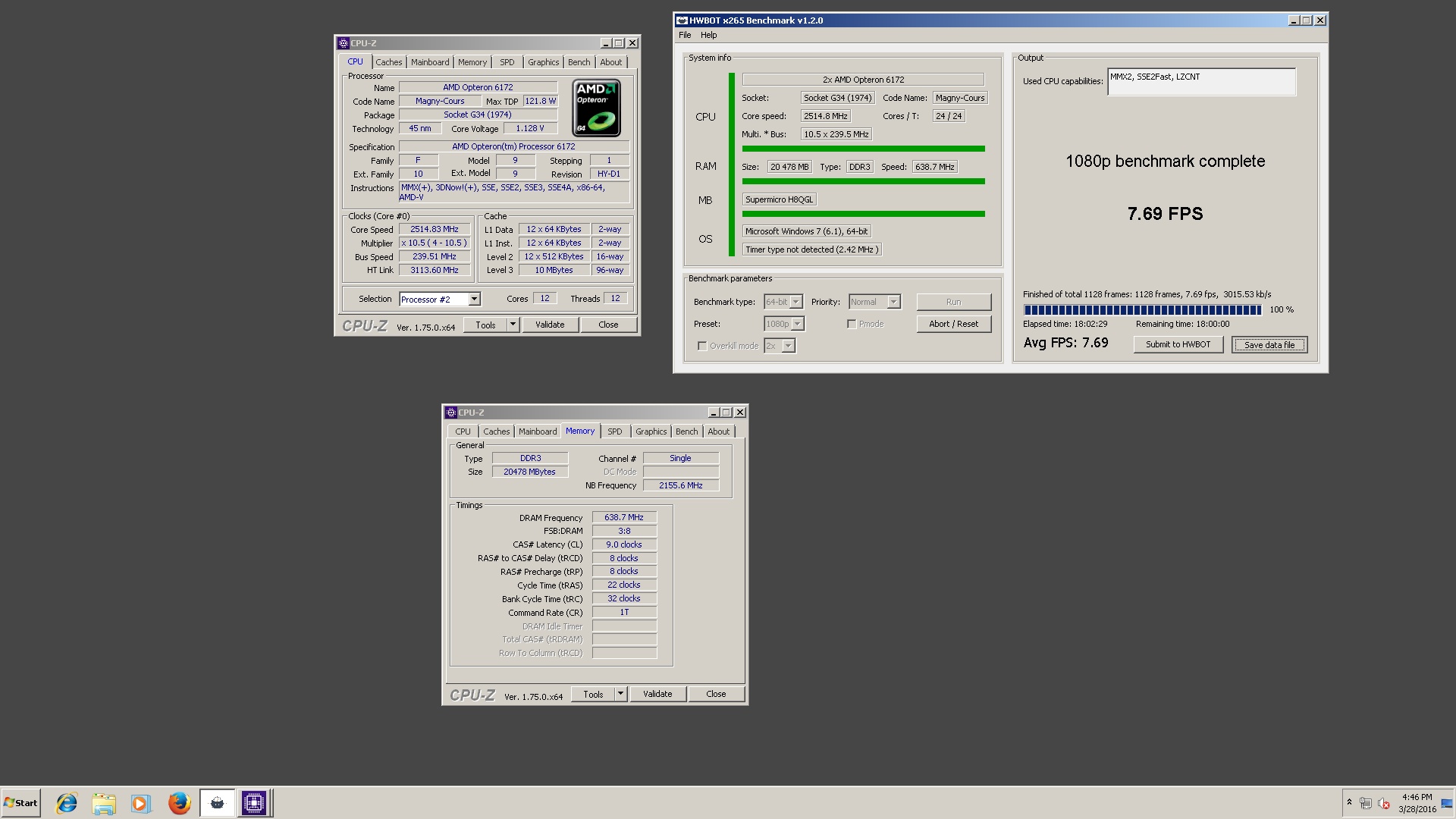Click Abort / Reset button

pos(953,324)
